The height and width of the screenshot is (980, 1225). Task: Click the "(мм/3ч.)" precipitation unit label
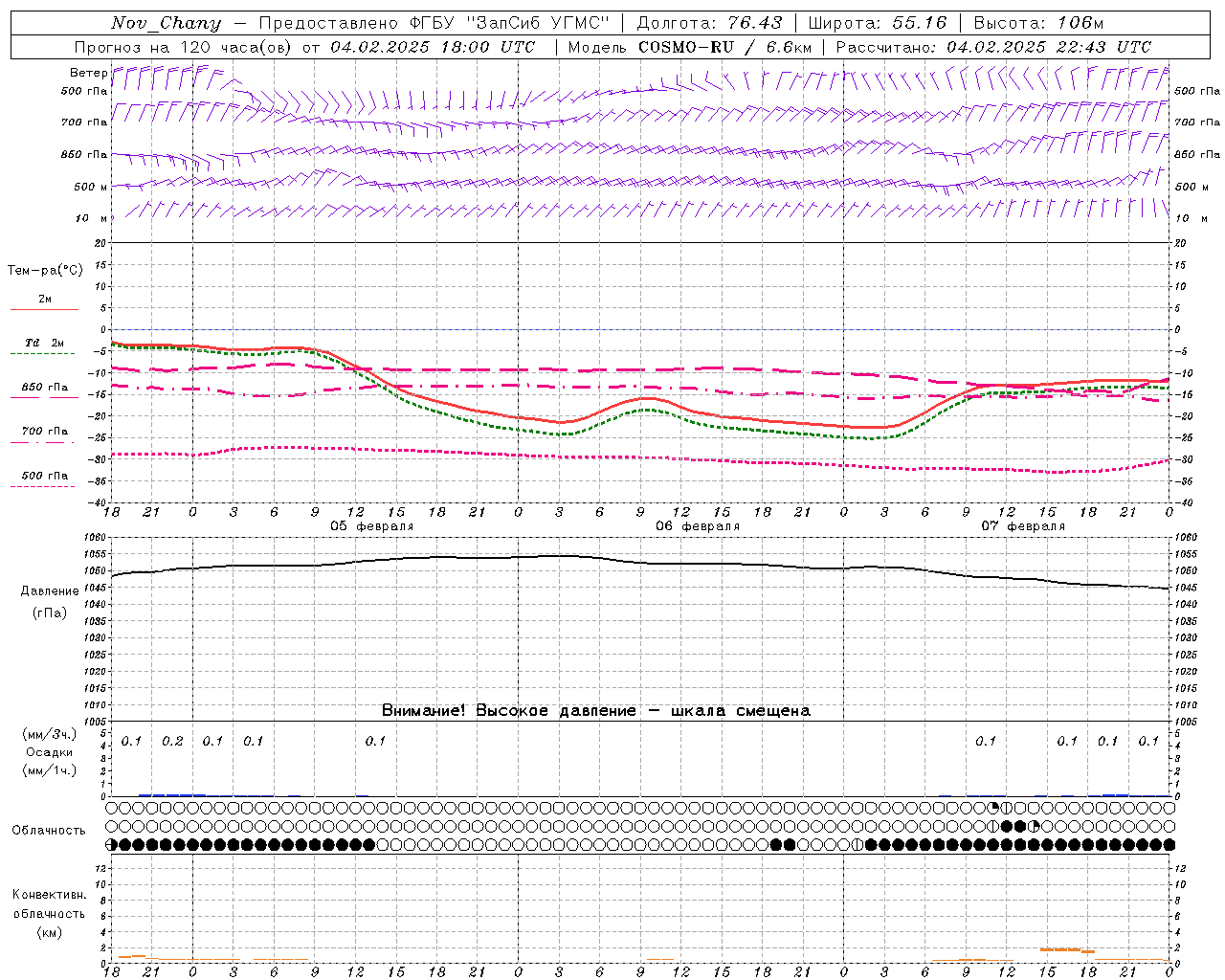[50, 734]
